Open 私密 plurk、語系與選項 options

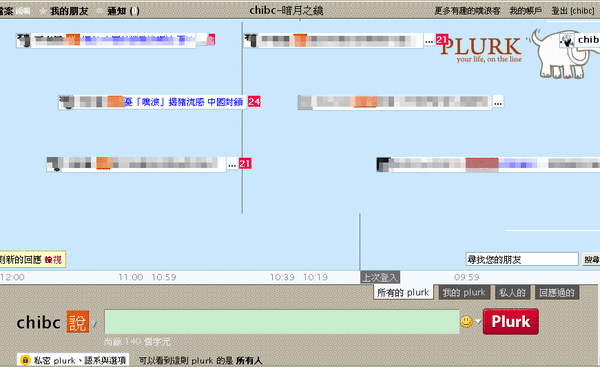coord(73,360)
